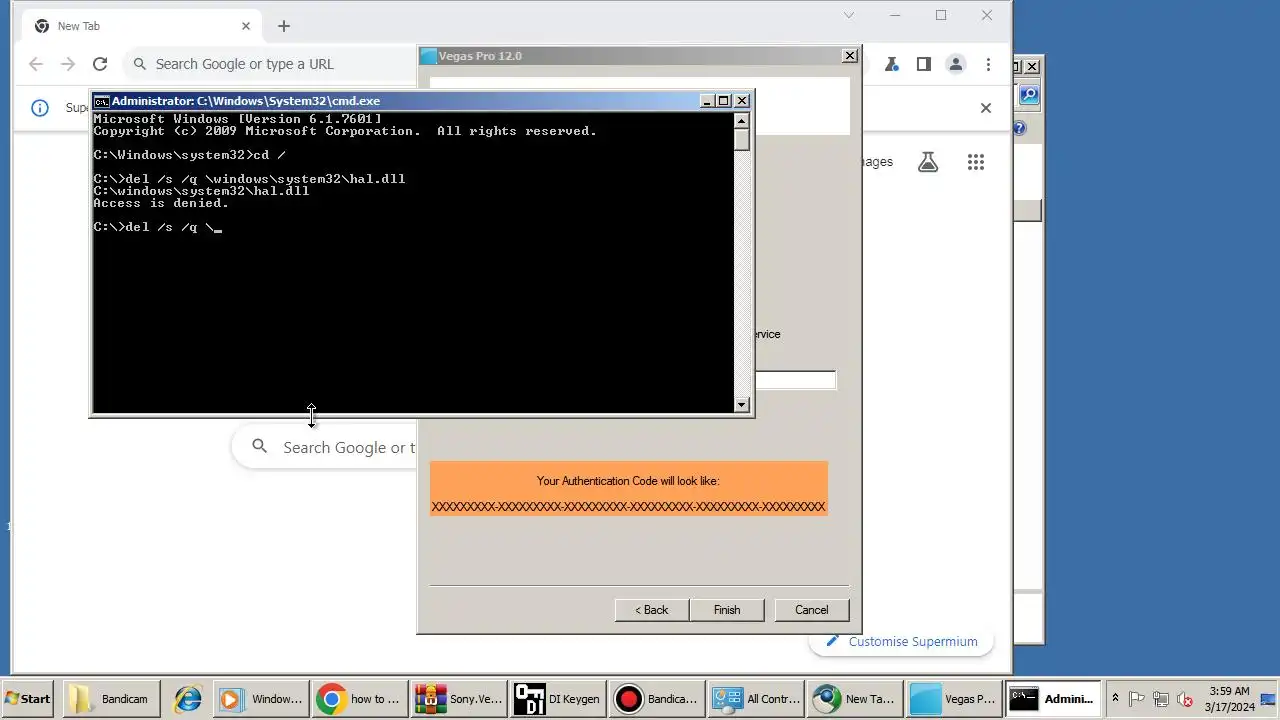1280x720 pixels.
Task: Toggle browser side panel
Action: click(x=924, y=64)
